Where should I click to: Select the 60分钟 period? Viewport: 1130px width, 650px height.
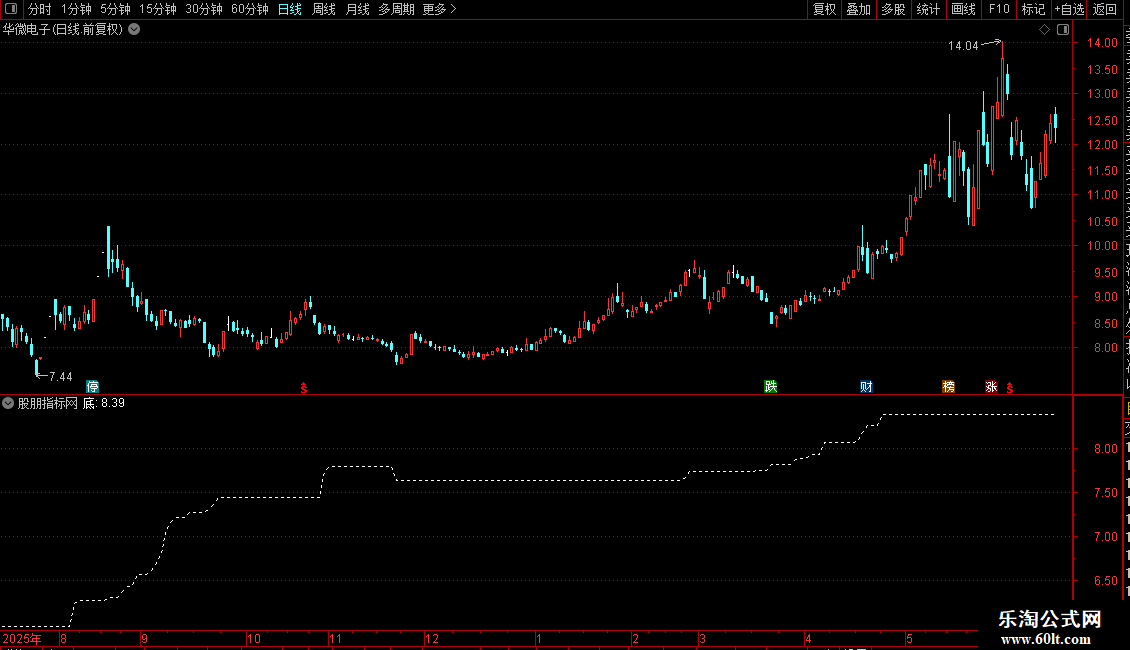click(x=249, y=9)
